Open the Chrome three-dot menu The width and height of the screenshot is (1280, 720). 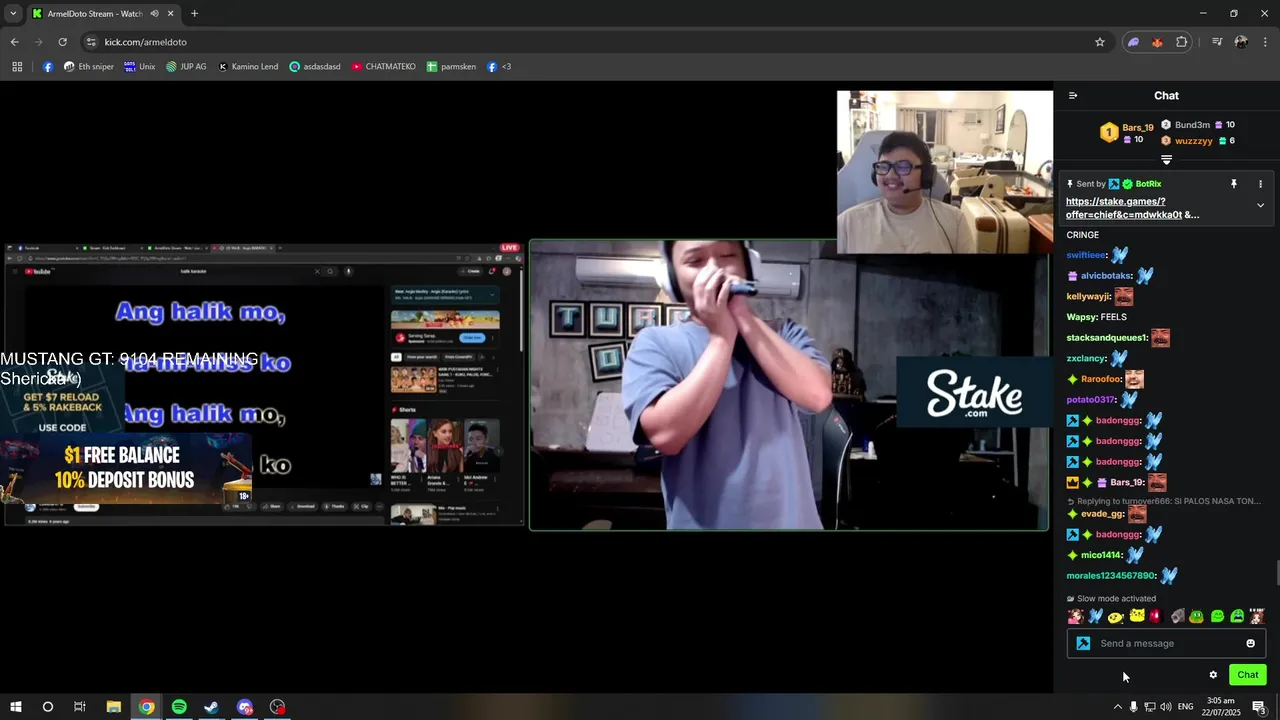point(1265,42)
